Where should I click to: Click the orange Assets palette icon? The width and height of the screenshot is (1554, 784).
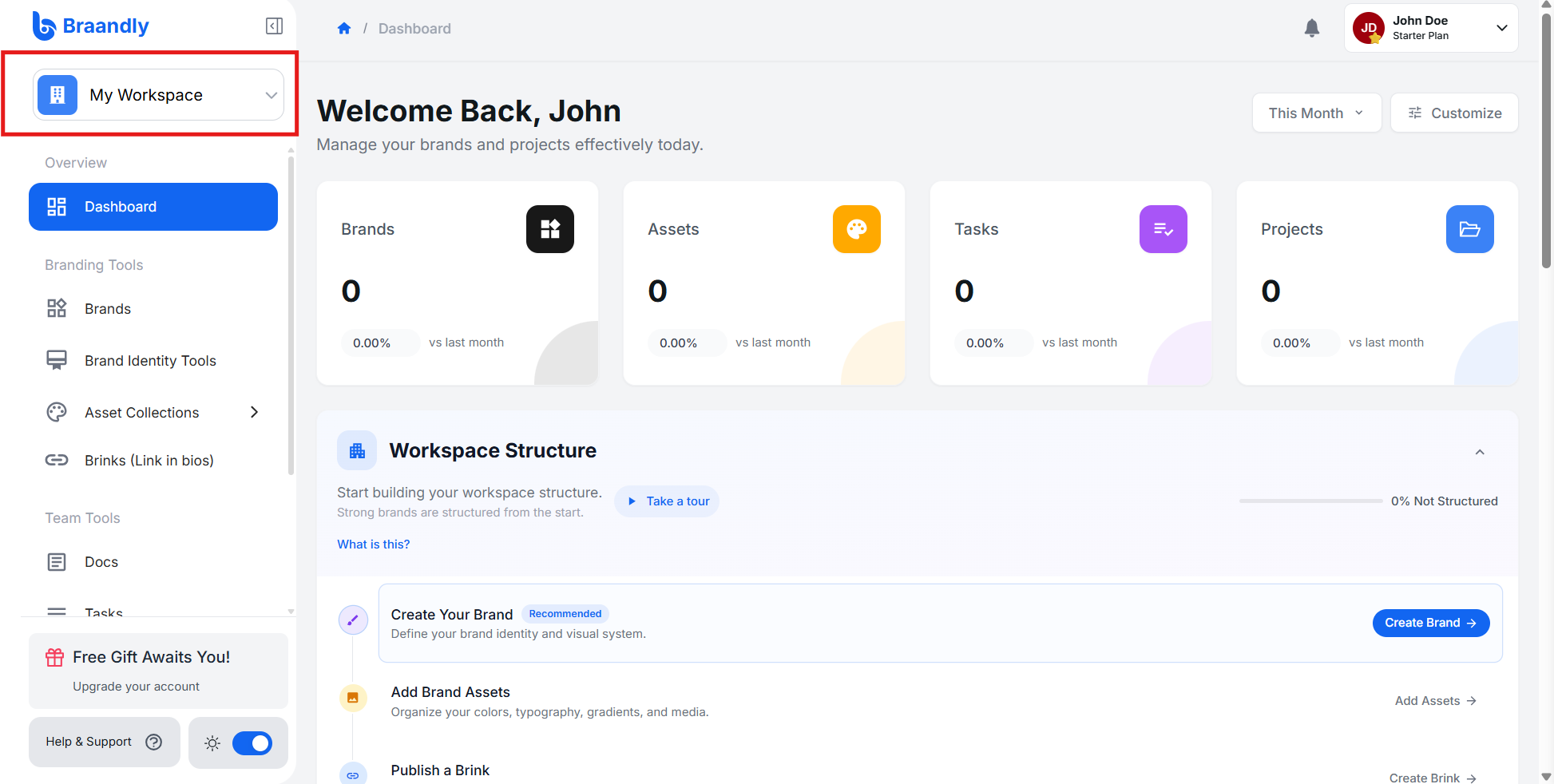click(x=857, y=229)
